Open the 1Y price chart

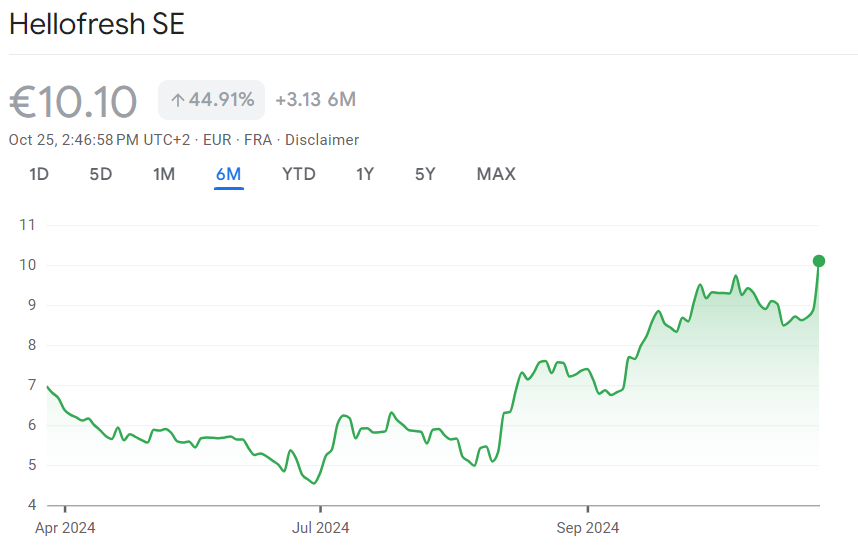point(365,175)
